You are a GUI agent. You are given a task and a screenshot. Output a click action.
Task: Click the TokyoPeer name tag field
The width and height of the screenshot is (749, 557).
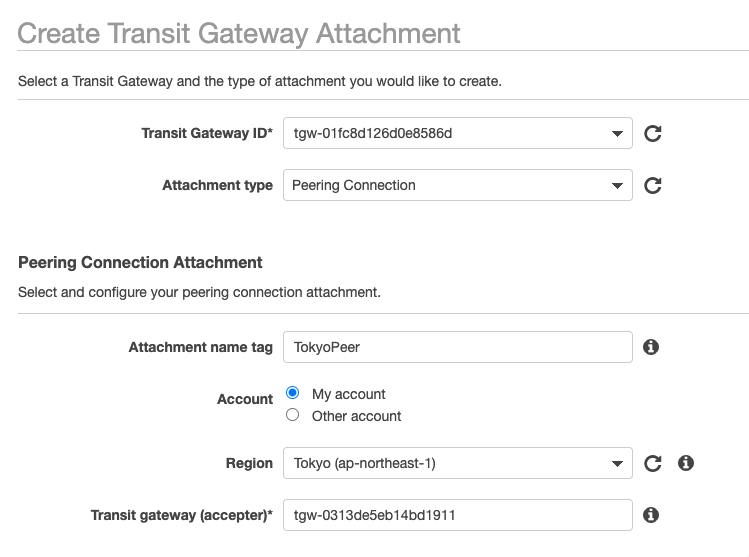458,347
